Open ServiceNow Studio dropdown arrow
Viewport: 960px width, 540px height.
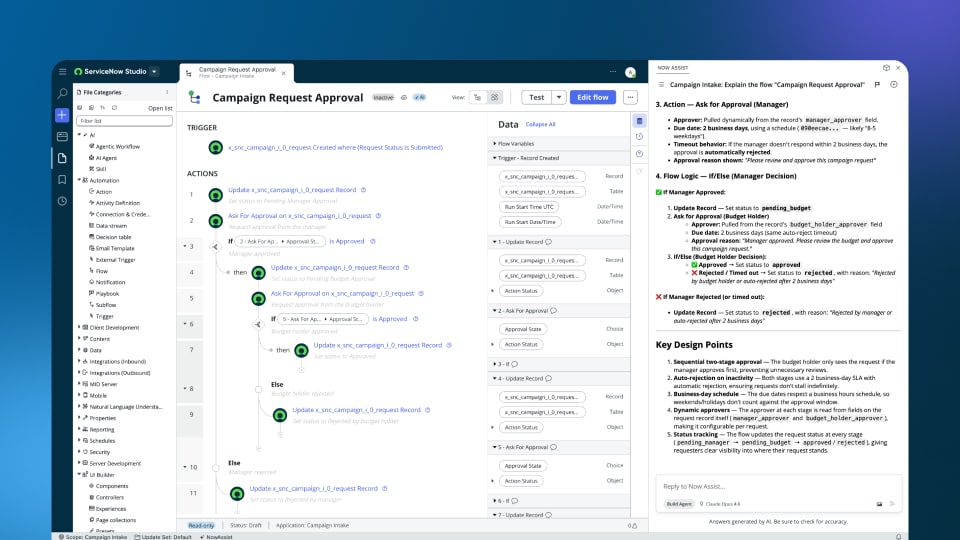click(x=154, y=72)
